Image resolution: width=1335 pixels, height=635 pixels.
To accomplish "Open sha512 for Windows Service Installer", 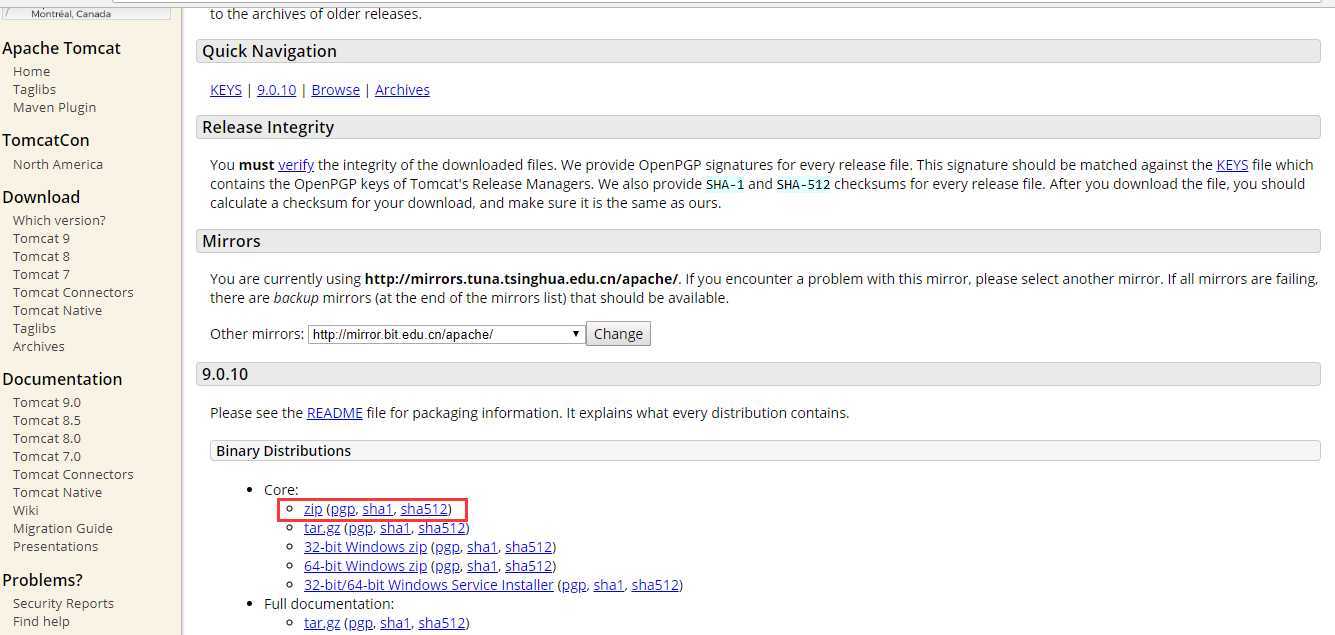I will pos(656,585).
